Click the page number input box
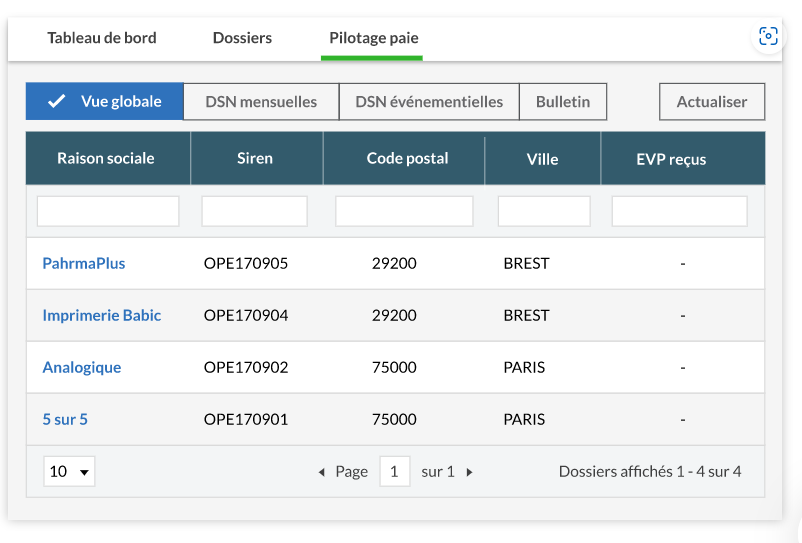The image size is (802, 543). pyautogui.click(x=395, y=471)
